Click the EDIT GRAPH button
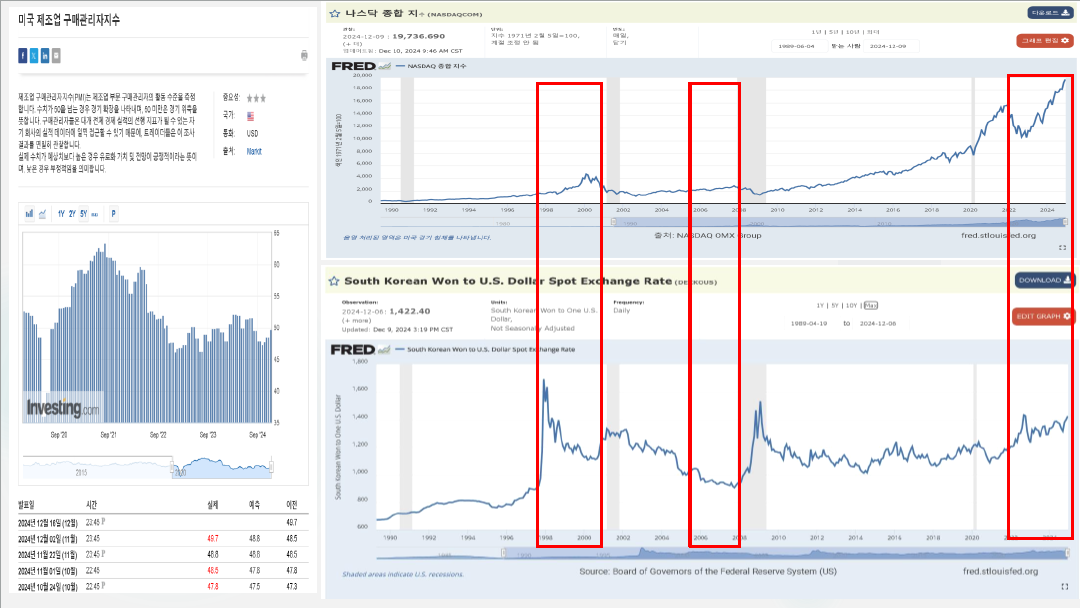The height and width of the screenshot is (608, 1080). coord(1043,316)
